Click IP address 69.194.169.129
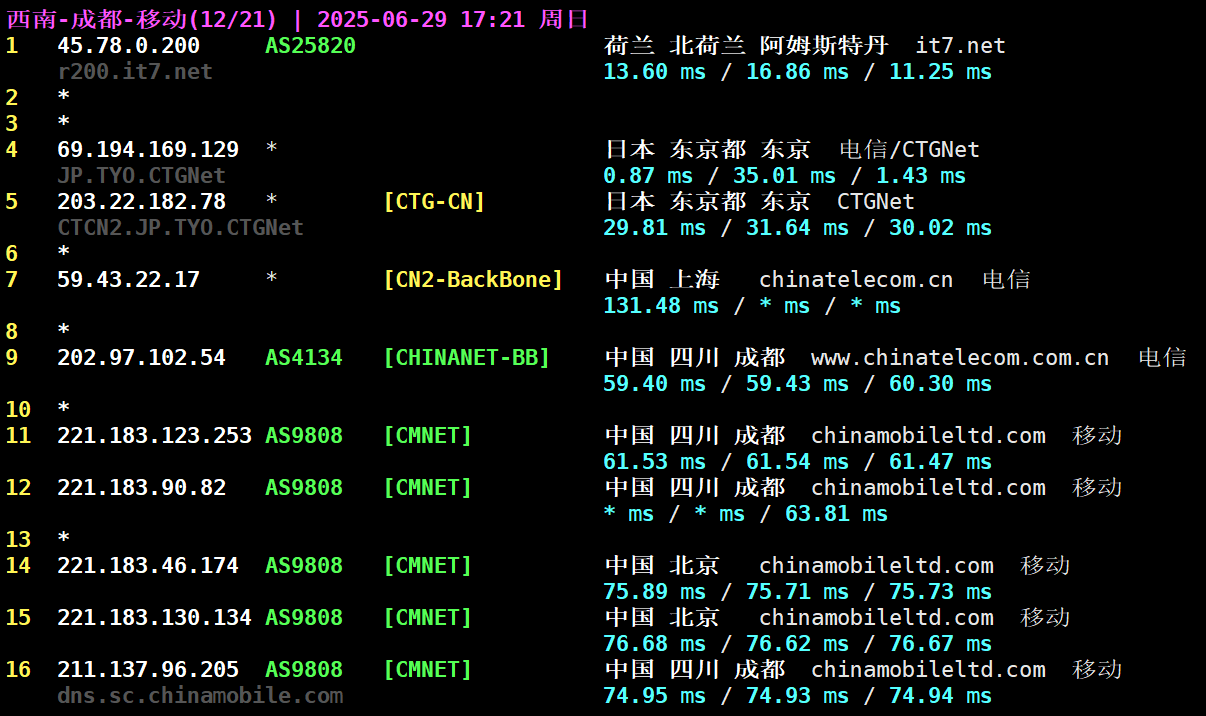Screen dimensions: 1206x716 (x=148, y=150)
